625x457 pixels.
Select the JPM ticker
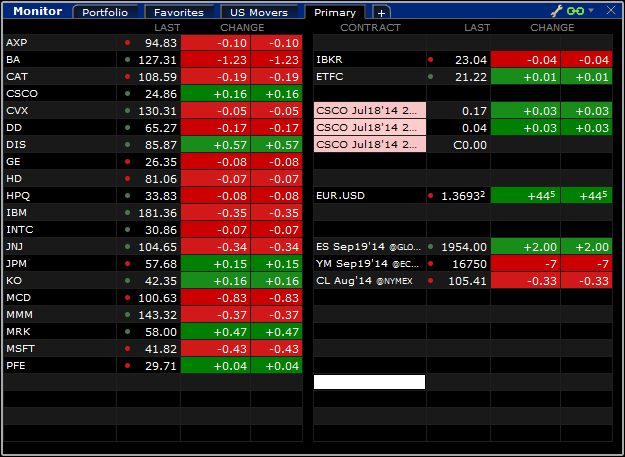pos(16,263)
